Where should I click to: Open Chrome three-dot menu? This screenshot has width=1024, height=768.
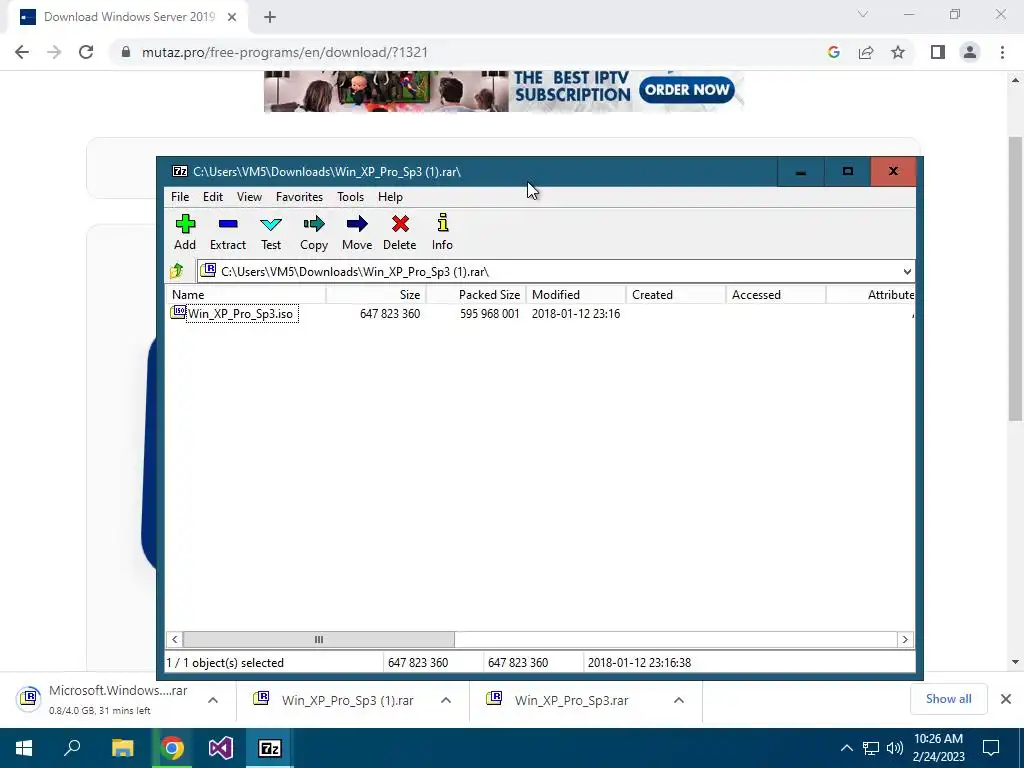tap(1002, 52)
